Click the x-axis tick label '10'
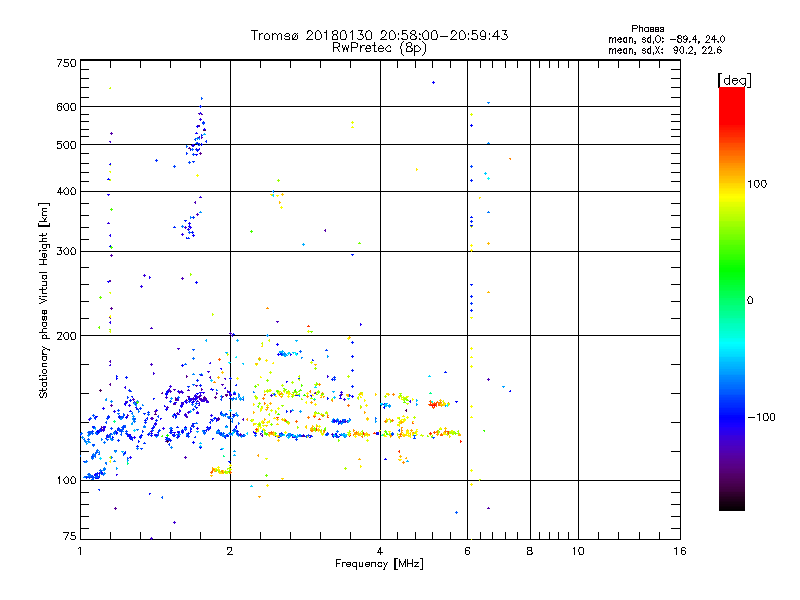This screenshot has height=600, width=800. tap(578, 551)
